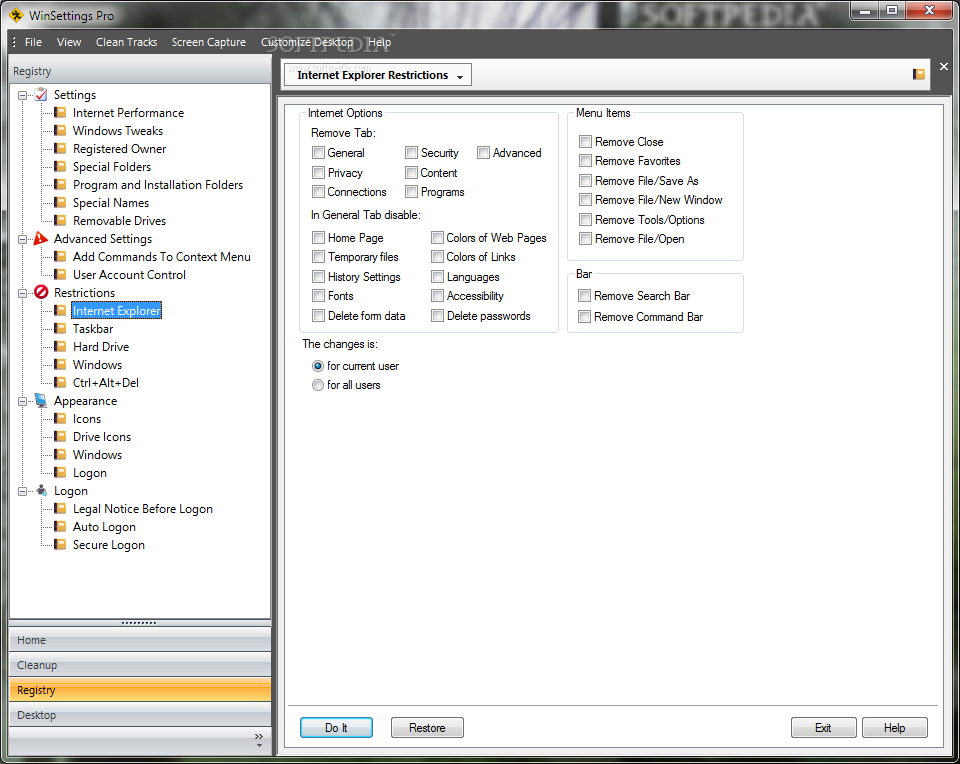Screen dimensions: 960x764
Task: Click the Removable Drives item icon
Action: [60, 220]
